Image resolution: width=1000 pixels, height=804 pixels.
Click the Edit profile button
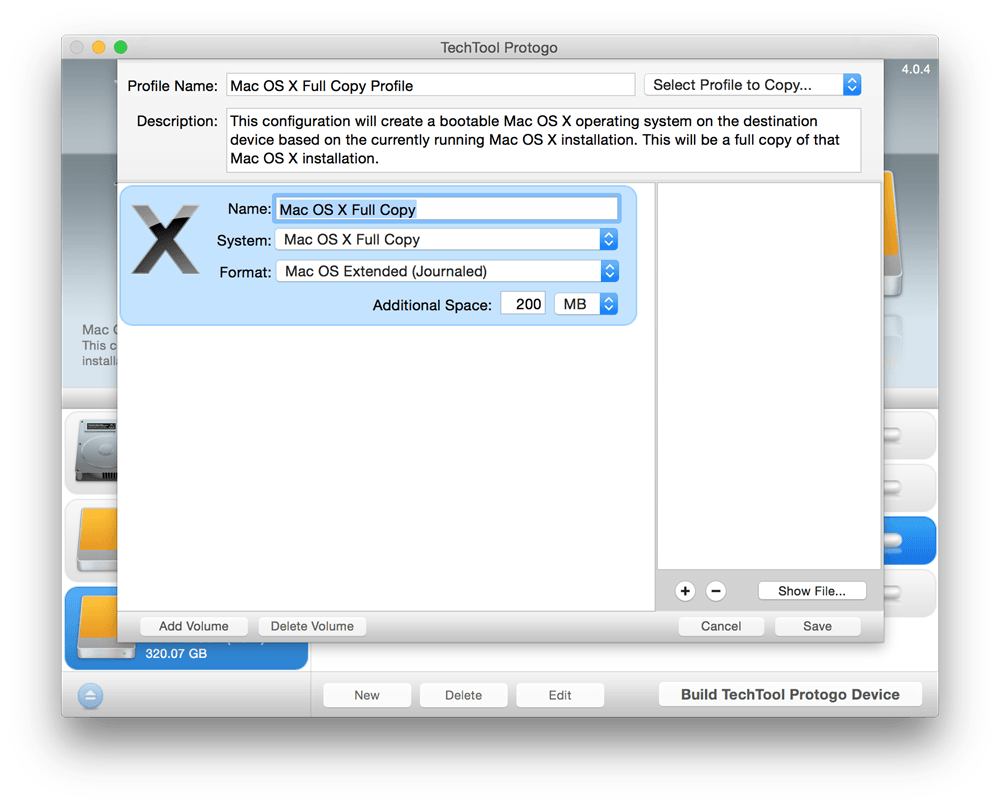(560, 695)
